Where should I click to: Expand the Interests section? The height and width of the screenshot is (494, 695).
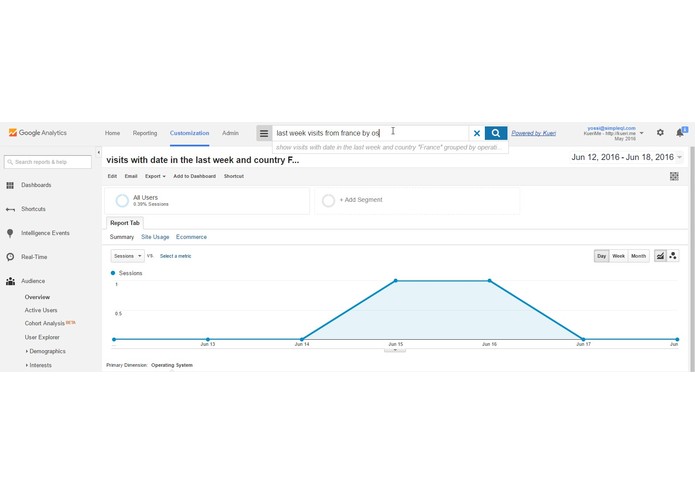point(39,366)
